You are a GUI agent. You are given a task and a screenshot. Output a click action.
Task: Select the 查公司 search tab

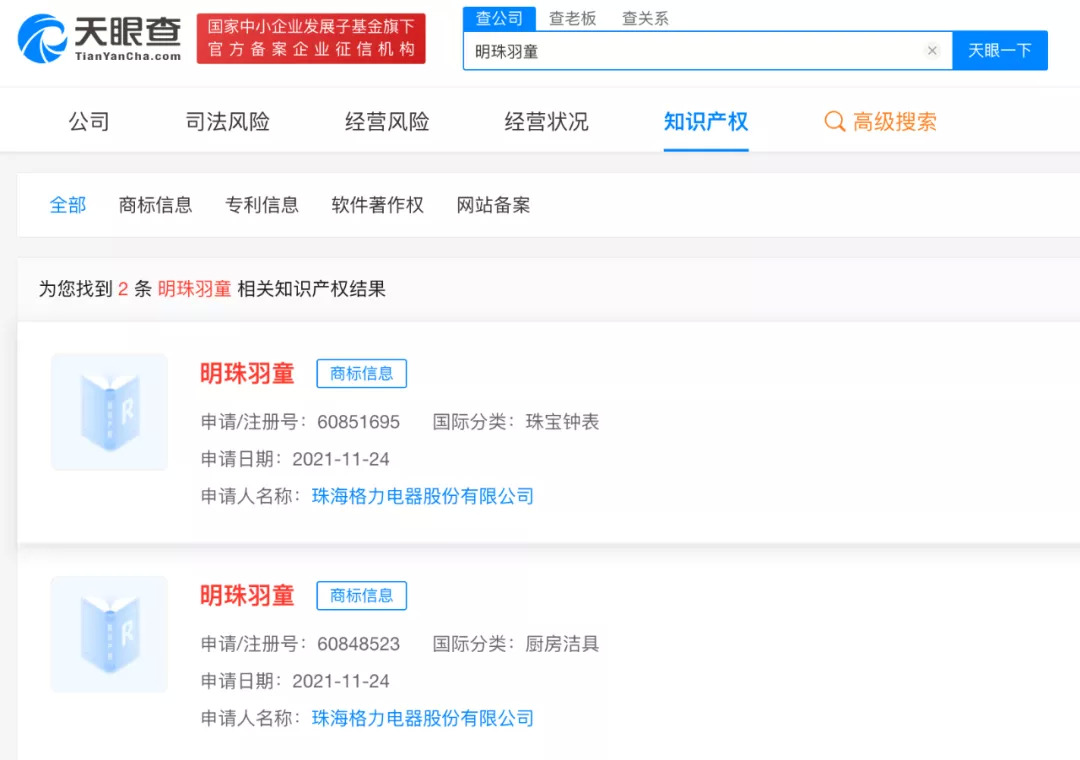click(x=499, y=18)
